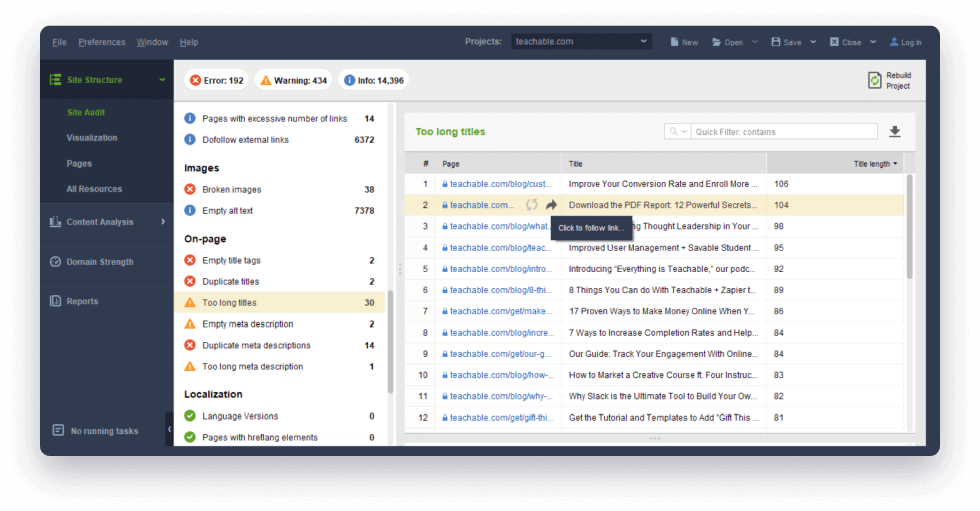
Task: Click the Duplicate titles error icon
Action: pyautogui.click(x=190, y=281)
